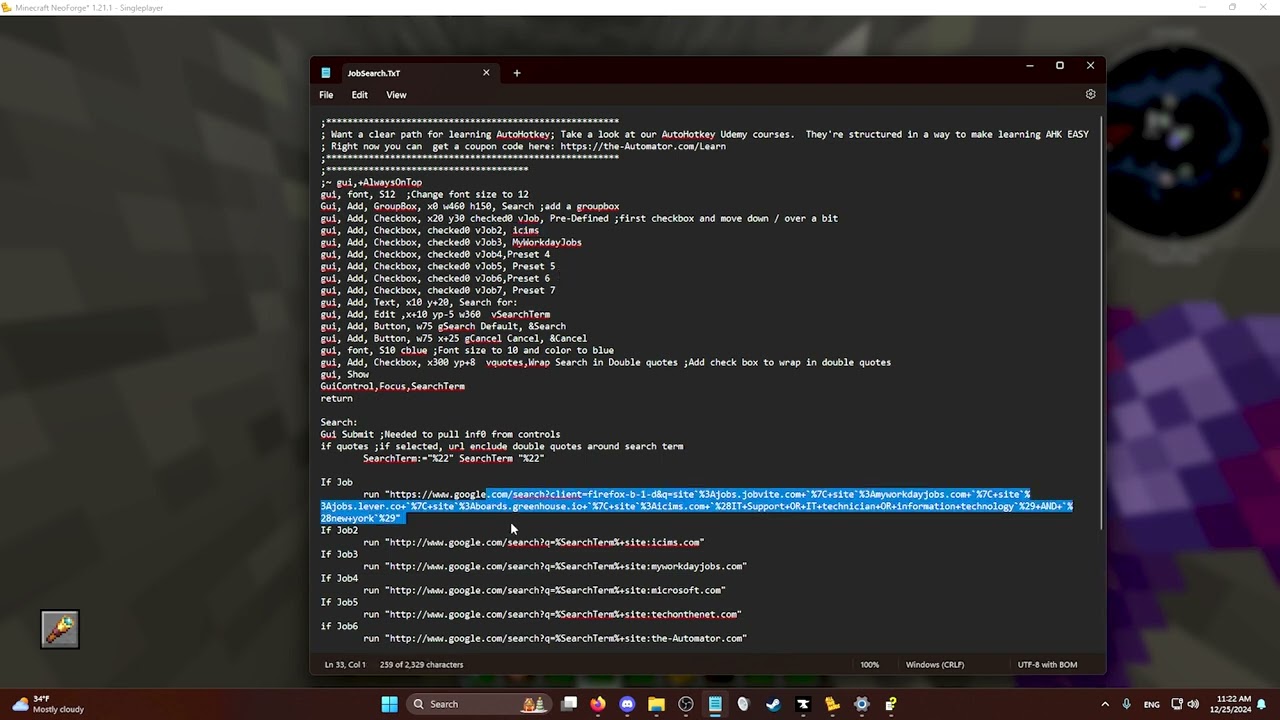
Task: Click the 100% zoom indicator
Action: tap(869, 665)
